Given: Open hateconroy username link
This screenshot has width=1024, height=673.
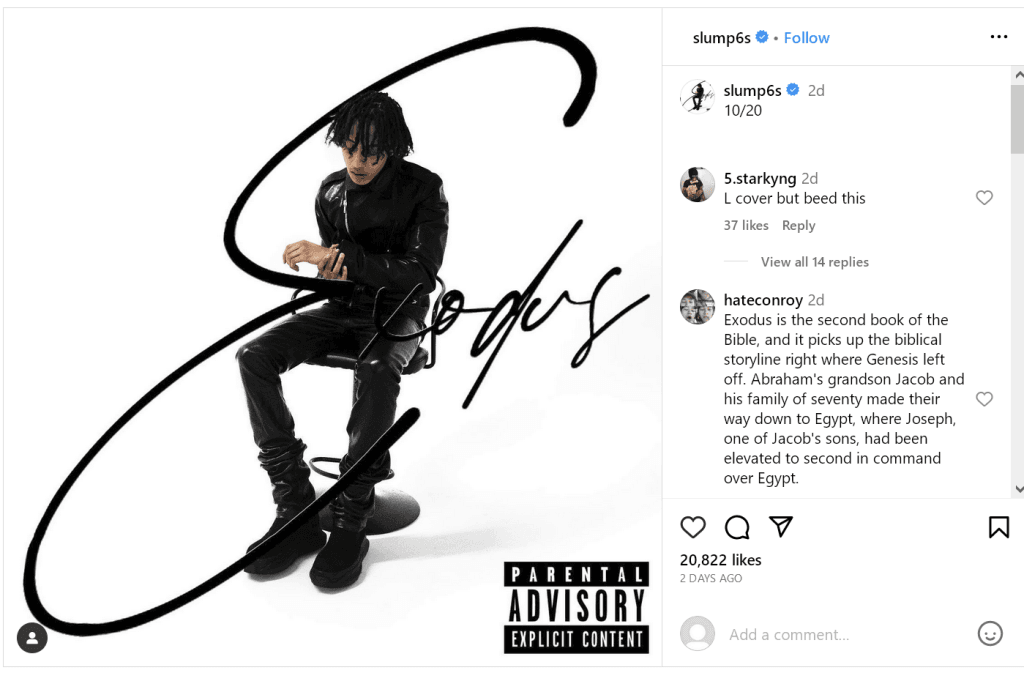Looking at the screenshot, I should (763, 300).
